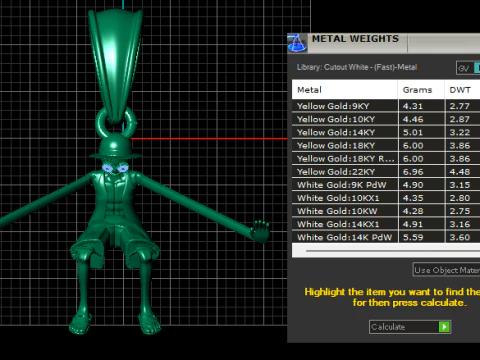Click the horizontal scrollbar below the metal table
This screenshot has height=360, width=480.
[393, 251]
